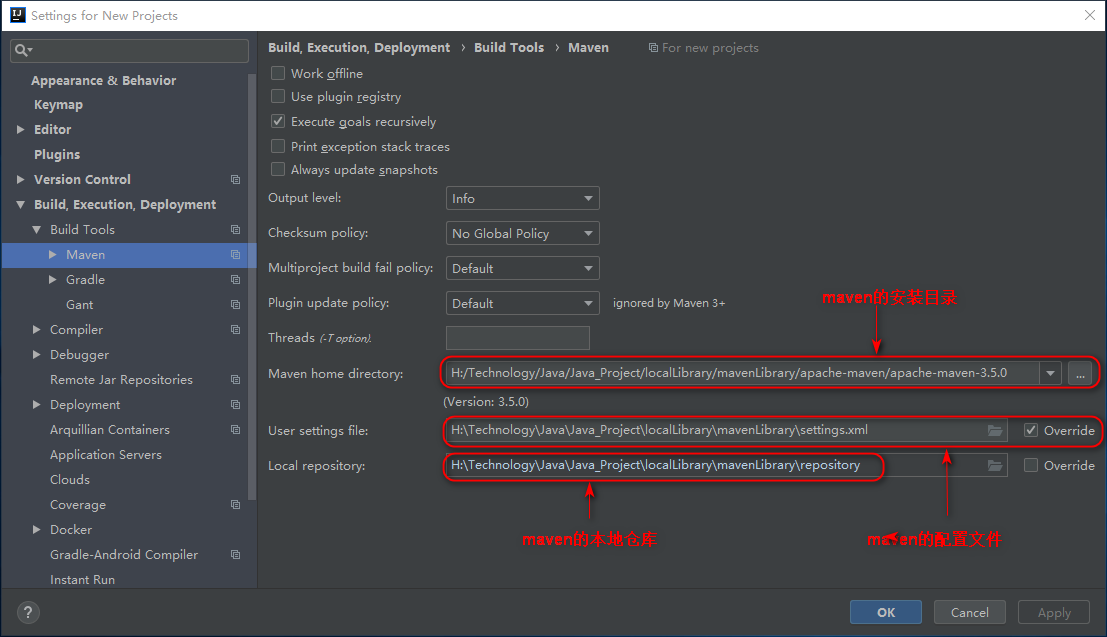Image resolution: width=1107 pixels, height=637 pixels.
Task: Enable Print exception stack traces
Action: point(278,146)
